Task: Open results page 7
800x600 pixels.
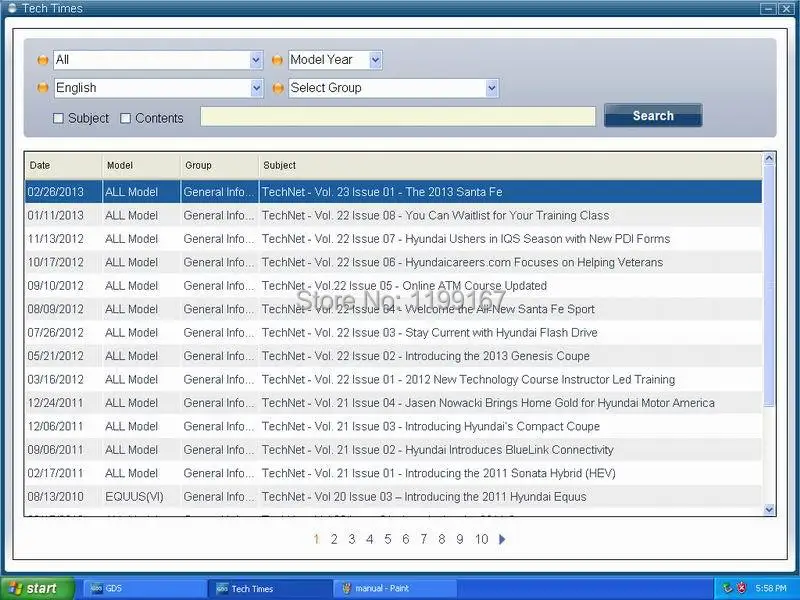Action: click(423, 539)
